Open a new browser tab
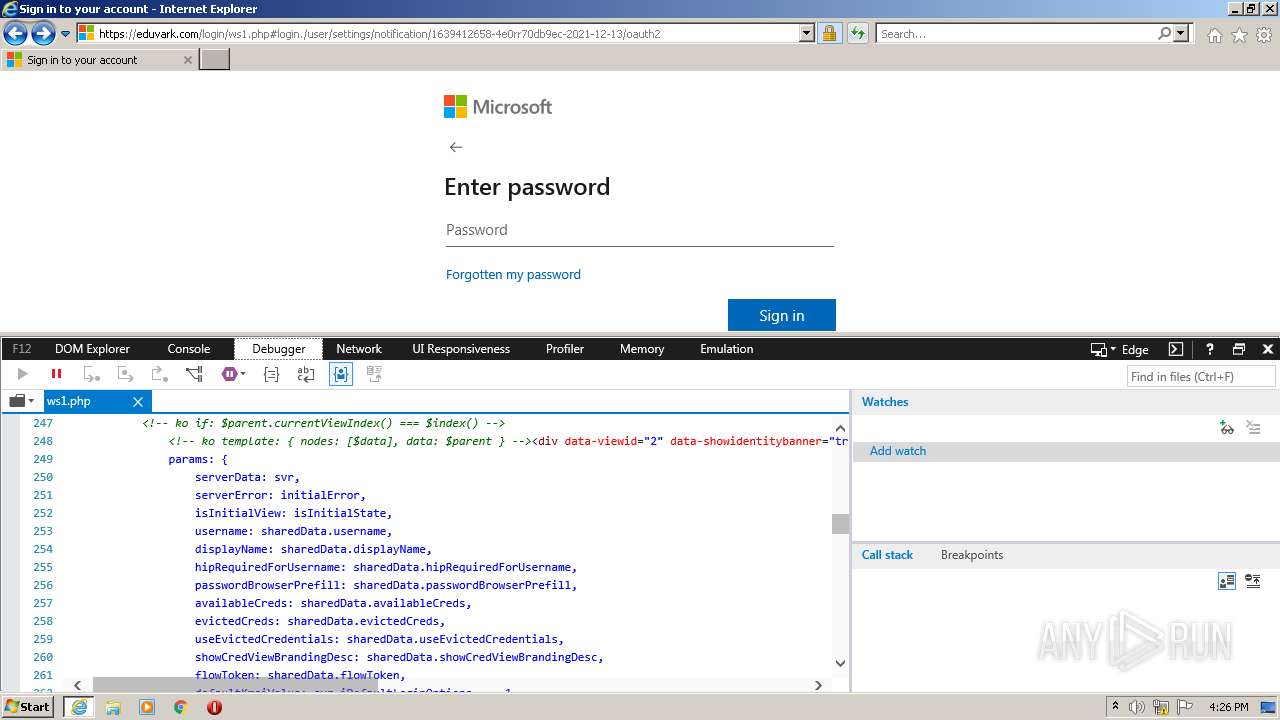1280x720 pixels. coord(215,59)
